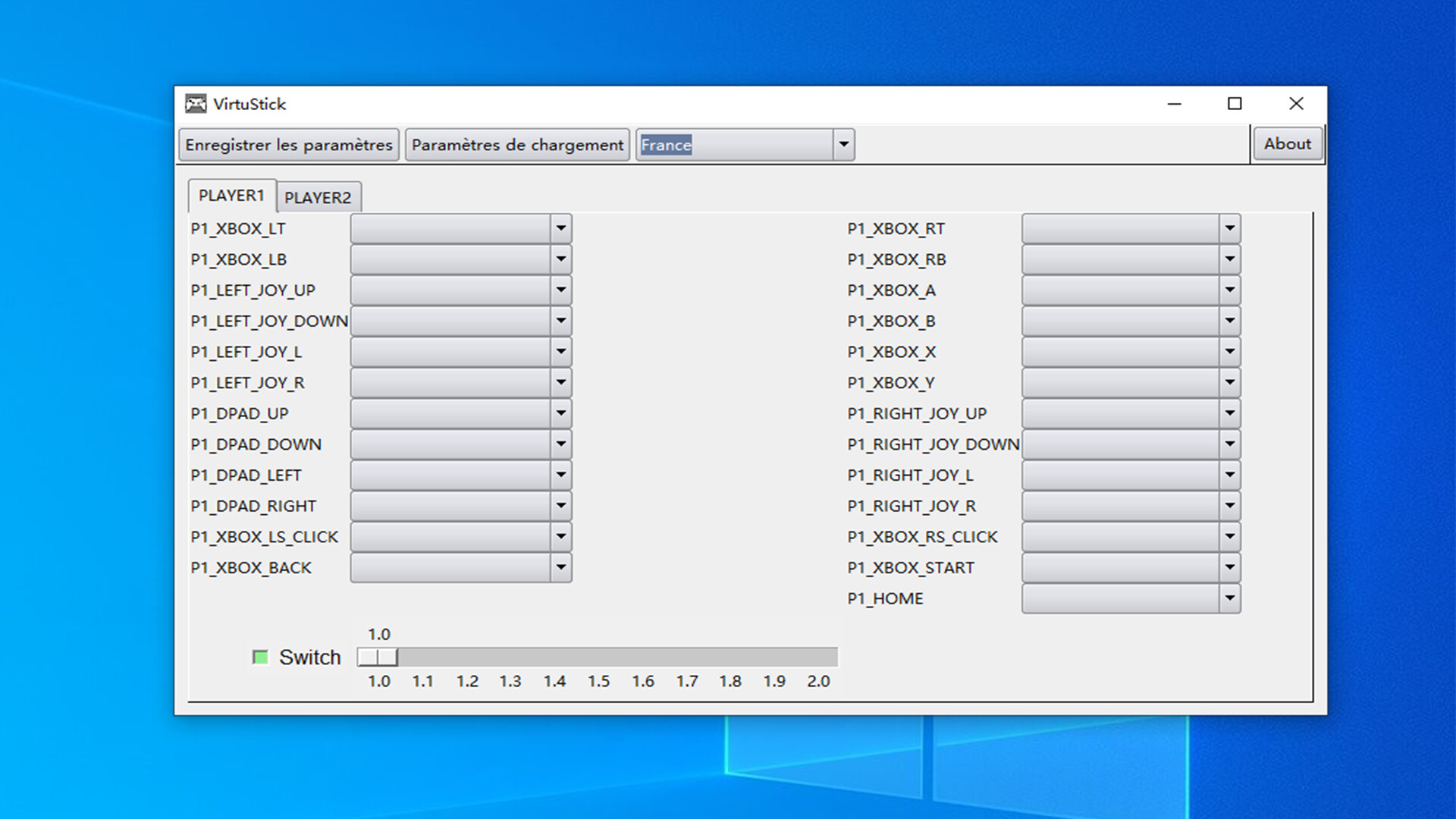Image resolution: width=1456 pixels, height=819 pixels.
Task: Open the P1_XBOX_LT mapping dropdown
Action: point(560,228)
